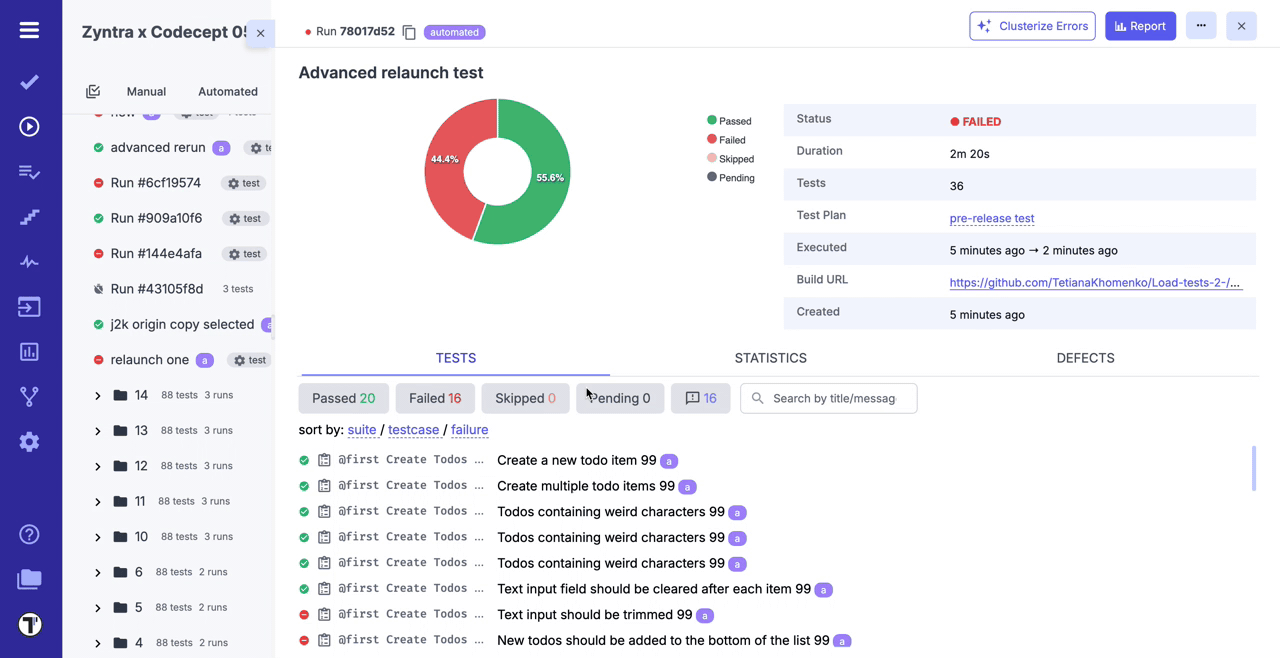Switch to the Automated runs tab
The width and height of the screenshot is (1280, 658).
point(228,91)
